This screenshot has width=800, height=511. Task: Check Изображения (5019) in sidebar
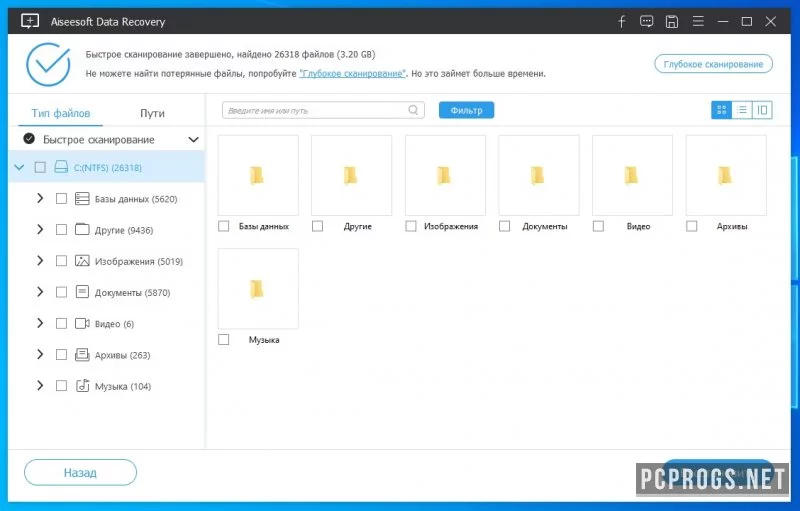pyautogui.click(x=61, y=261)
